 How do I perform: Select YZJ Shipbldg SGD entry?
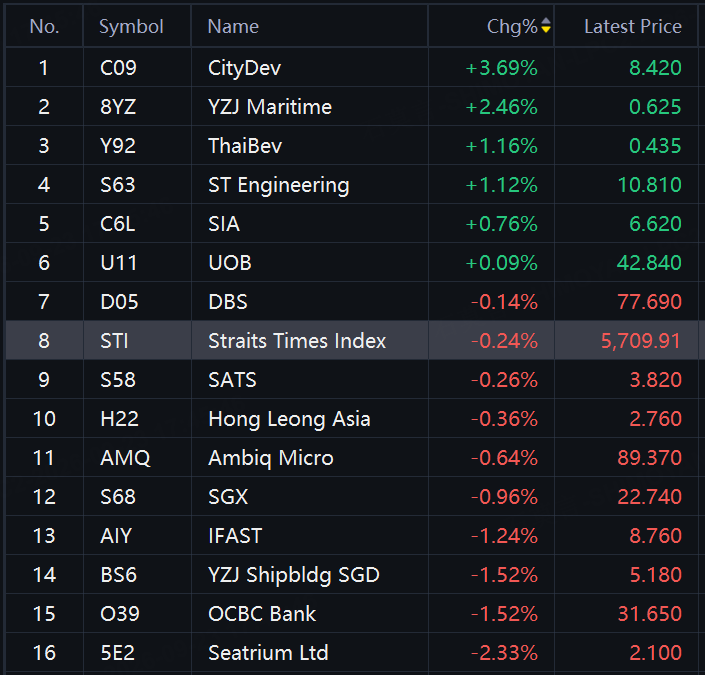[352, 575]
